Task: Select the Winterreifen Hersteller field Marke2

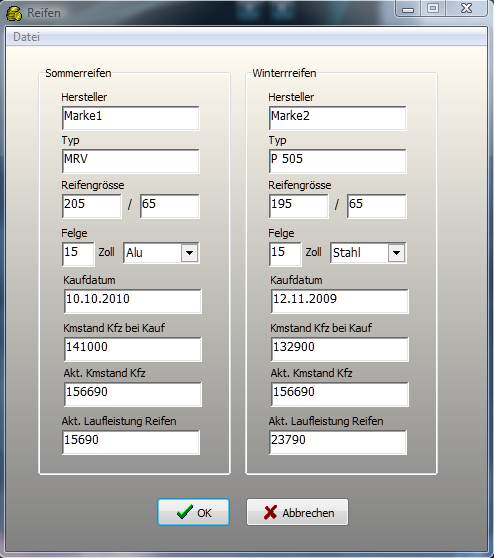Action: 337,118
